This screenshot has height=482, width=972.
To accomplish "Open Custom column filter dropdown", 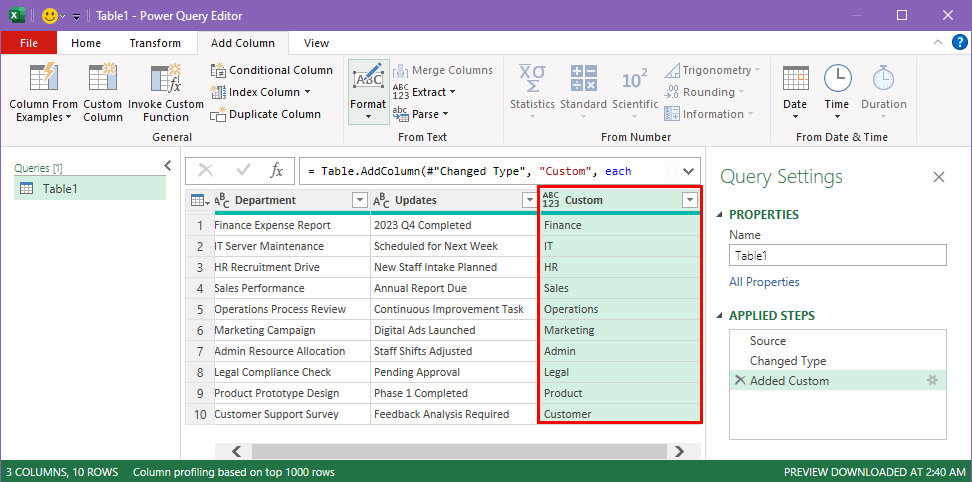I will coord(689,200).
